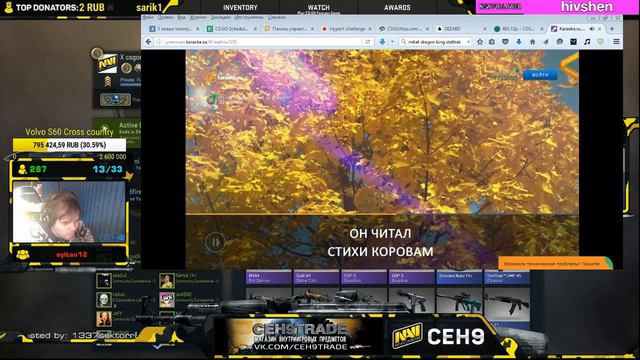Switch to the CS:GO Schedule tab
This screenshot has width=640, height=360.
[231, 29]
